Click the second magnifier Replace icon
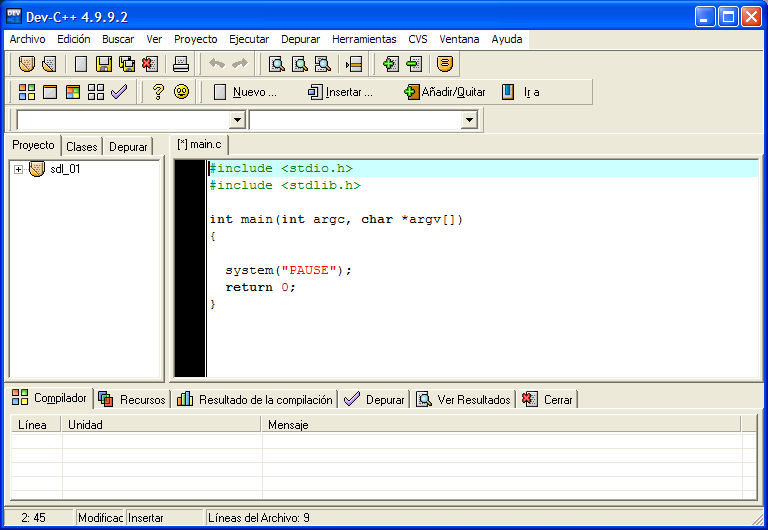This screenshot has width=768, height=530. [x=300, y=64]
